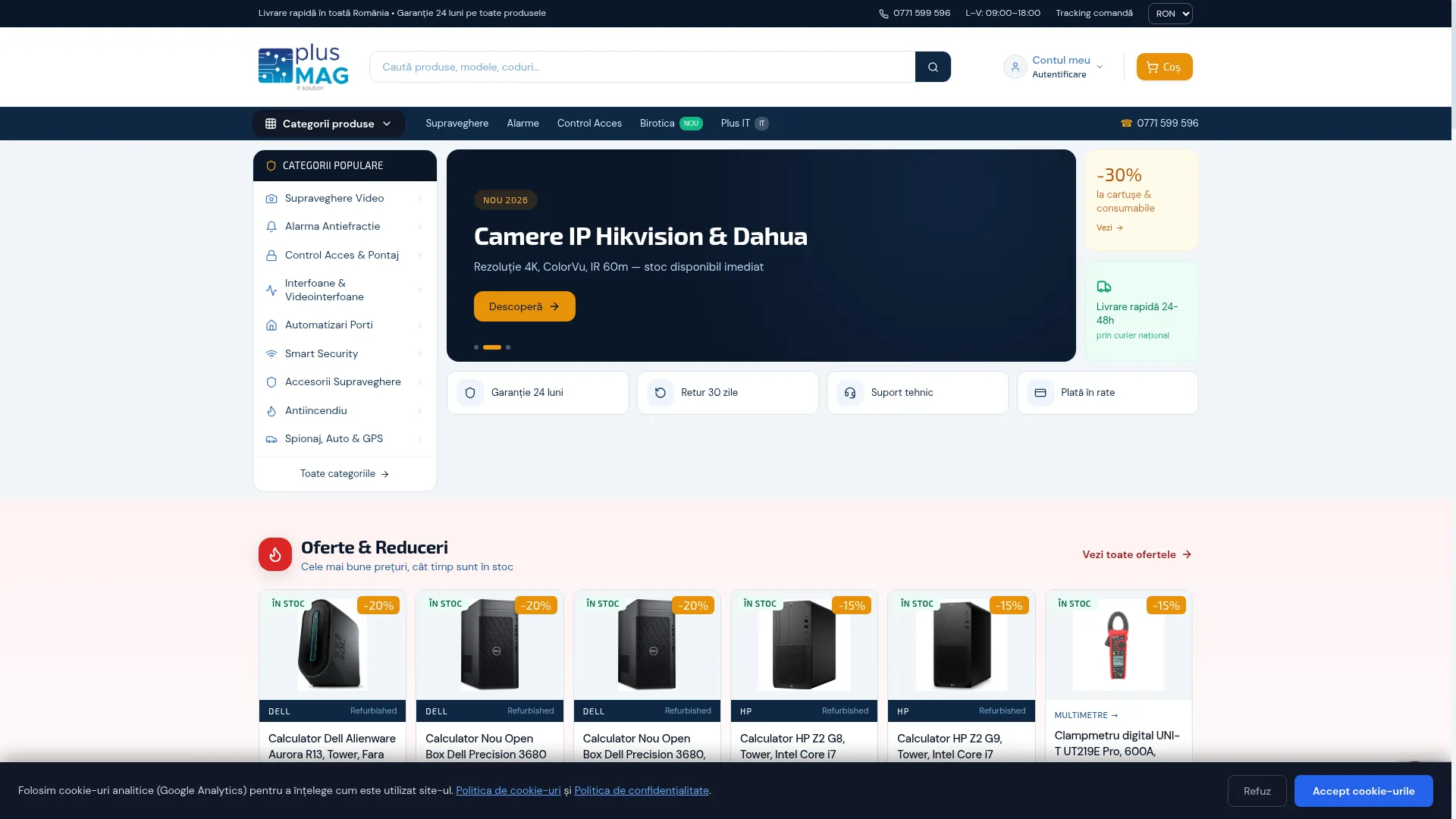
Task: Open the Plus IT nav item
Action: [x=745, y=123]
